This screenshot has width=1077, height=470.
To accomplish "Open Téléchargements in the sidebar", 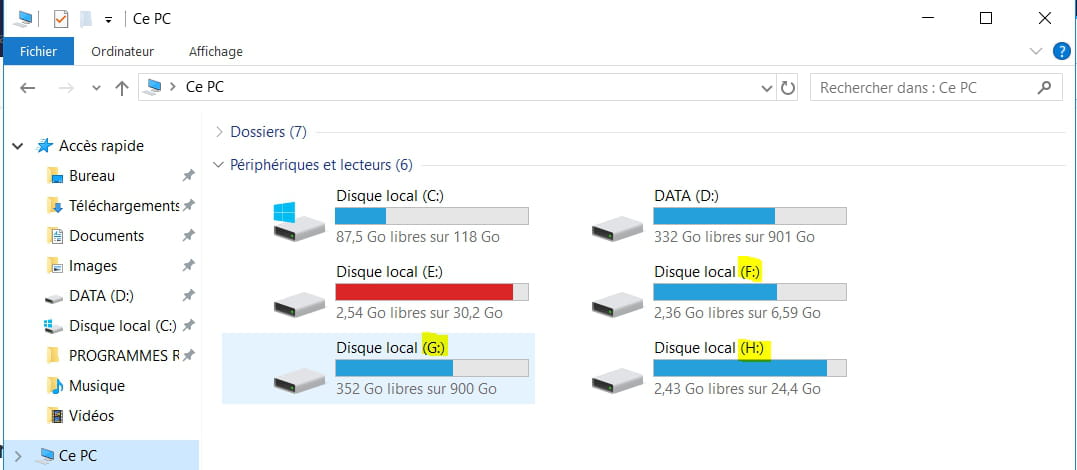I will click(x=124, y=205).
